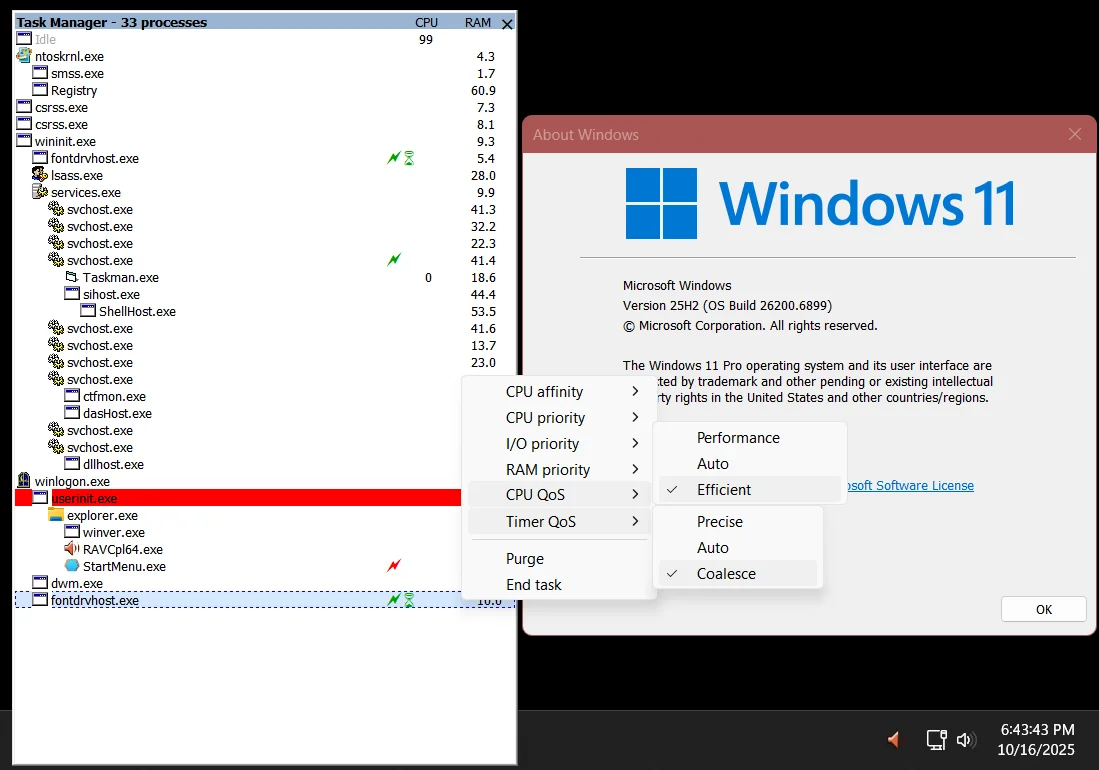Open the taskbar clock showing 6:43:43 PM
The width and height of the screenshot is (1099, 770).
pos(1037,739)
